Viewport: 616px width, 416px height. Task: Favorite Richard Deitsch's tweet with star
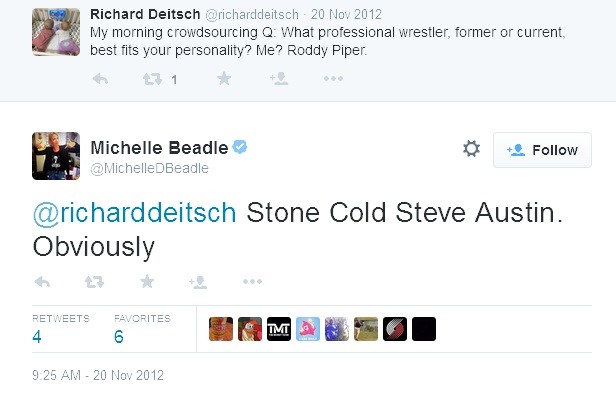(x=224, y=79)
